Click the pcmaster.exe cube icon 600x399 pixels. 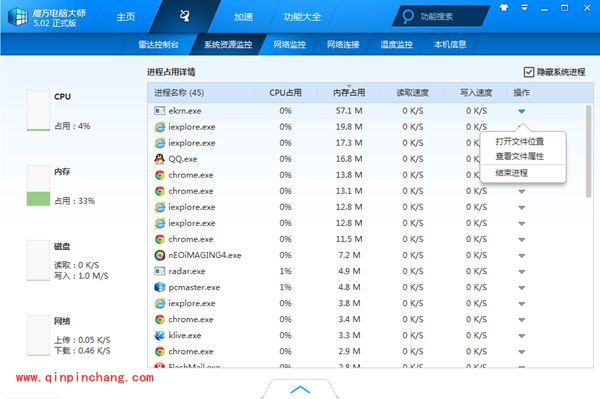[x=160, y=287]
